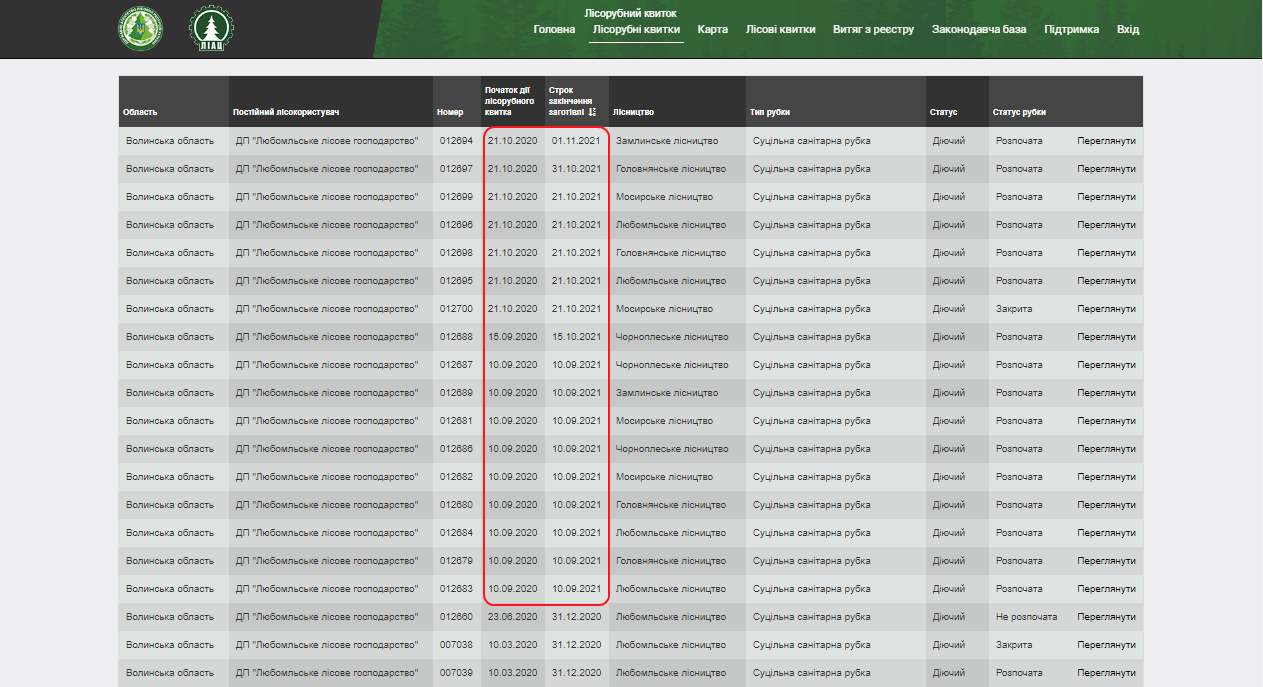Image resolution: width=1263 pixels, height=687 pixels.
Task: Click Замлинське лісництво in row 012694
Action: (667, 141)
